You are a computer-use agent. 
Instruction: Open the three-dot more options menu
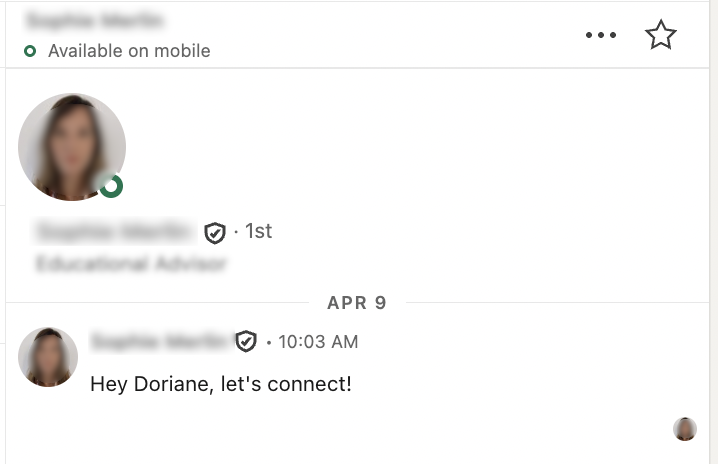[x=601, y=36]
